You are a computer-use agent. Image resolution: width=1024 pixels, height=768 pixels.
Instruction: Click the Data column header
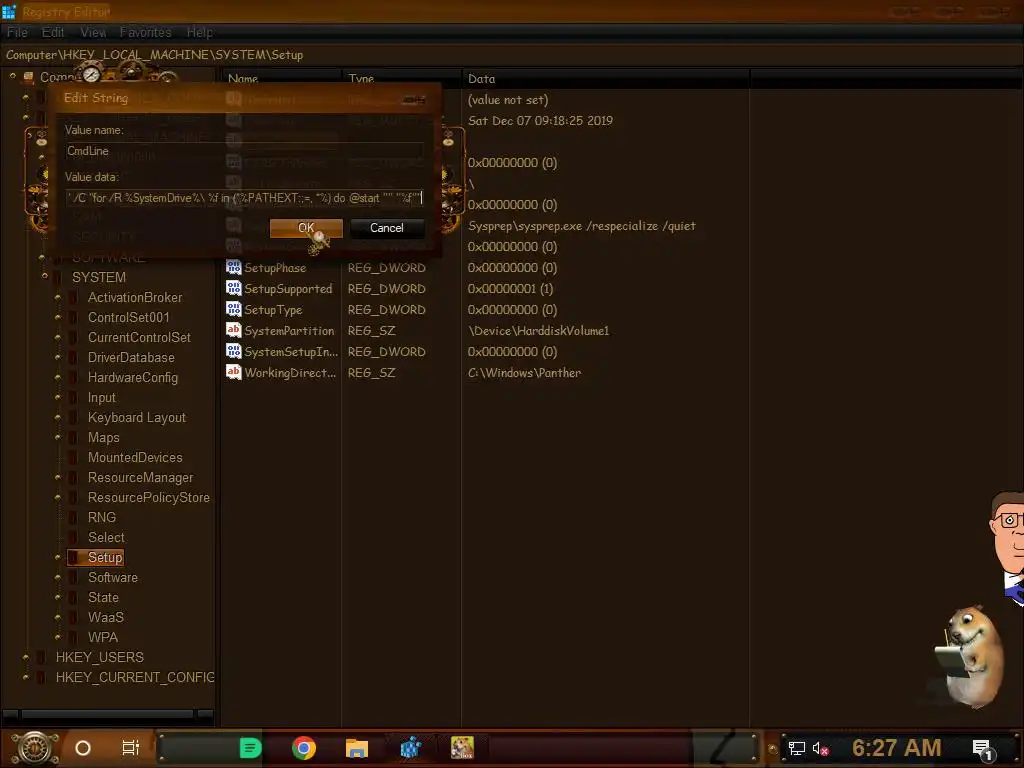(605, 79)
